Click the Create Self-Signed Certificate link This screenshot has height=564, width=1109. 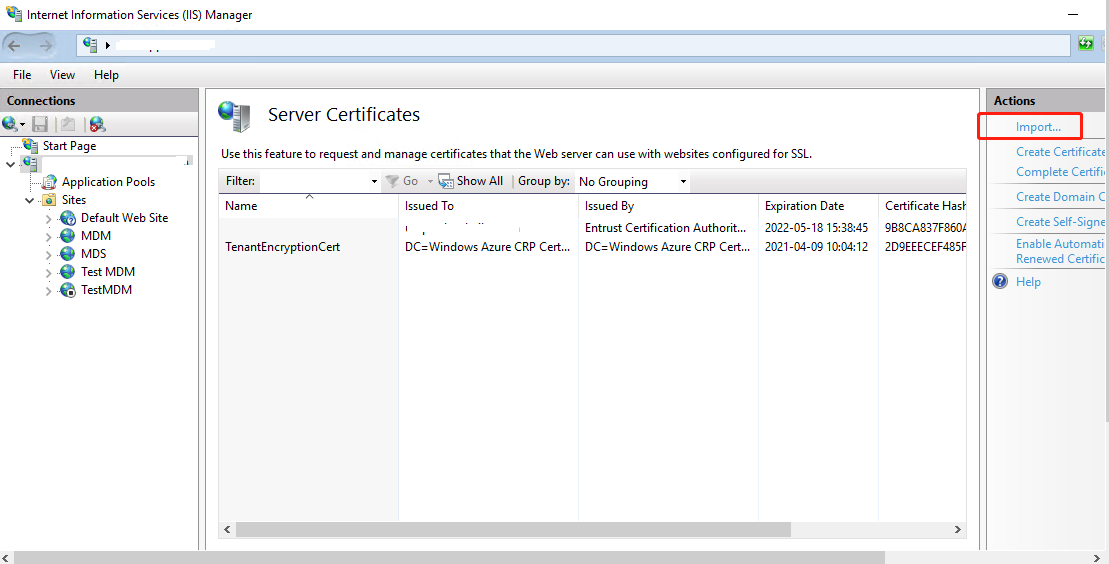pos(1060,222)
